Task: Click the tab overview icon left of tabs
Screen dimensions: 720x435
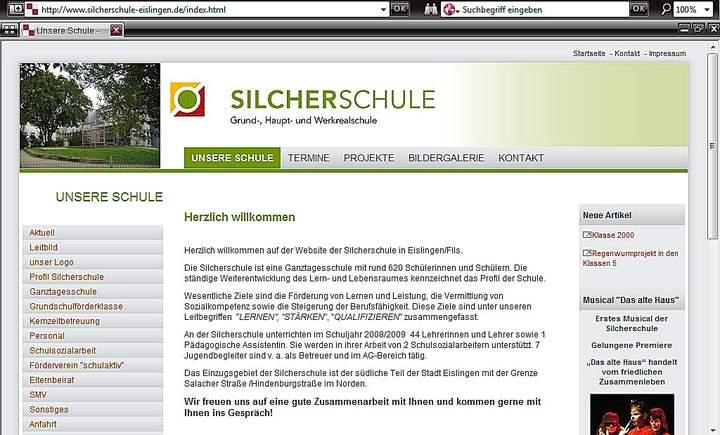Action: click(x=9, y=30)
